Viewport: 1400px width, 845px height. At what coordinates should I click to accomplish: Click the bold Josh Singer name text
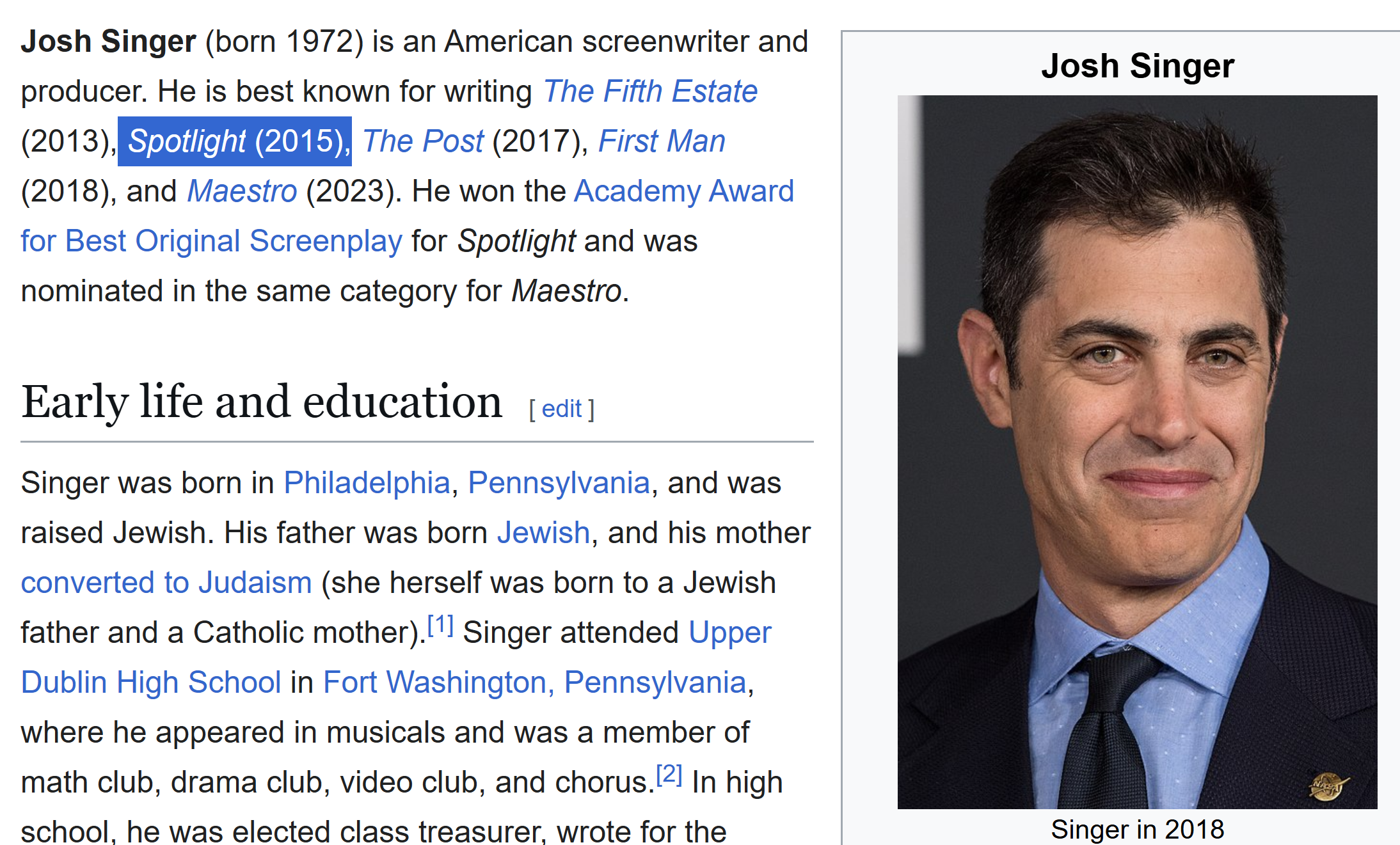[108, 42]
